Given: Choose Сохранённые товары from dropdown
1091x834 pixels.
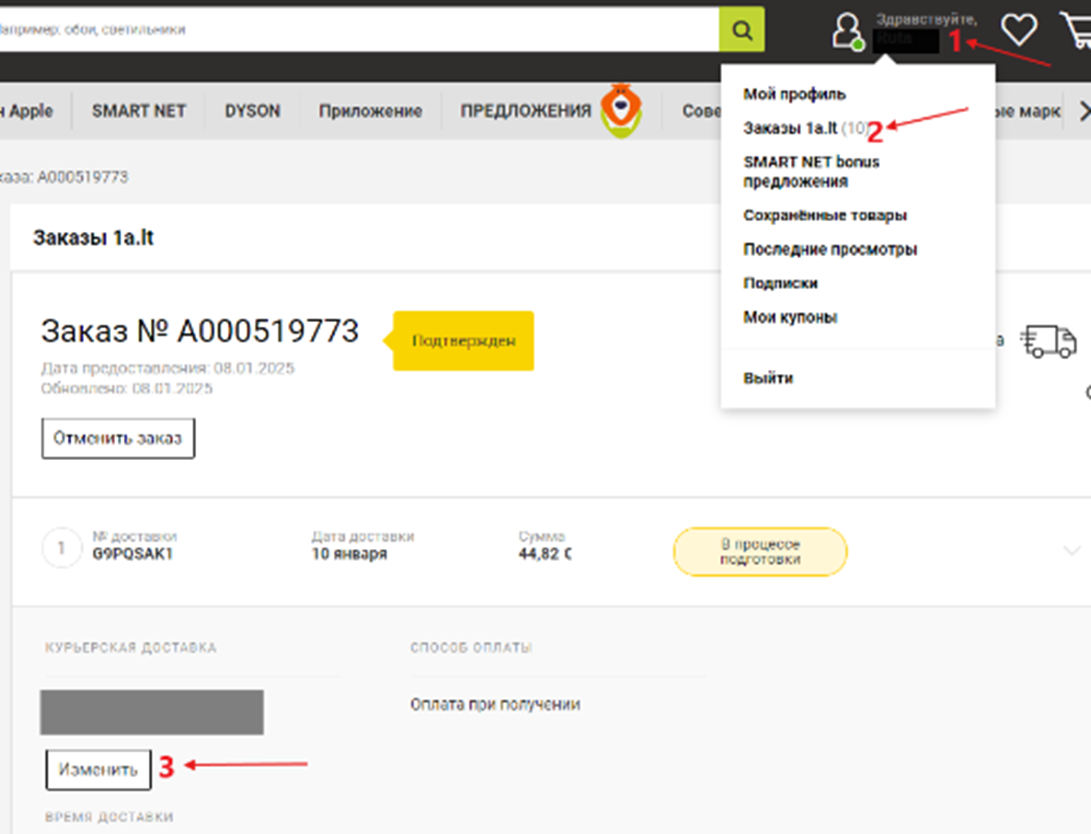Looking at the screenshot, I should pyautogui.click(x=825, y=215).
